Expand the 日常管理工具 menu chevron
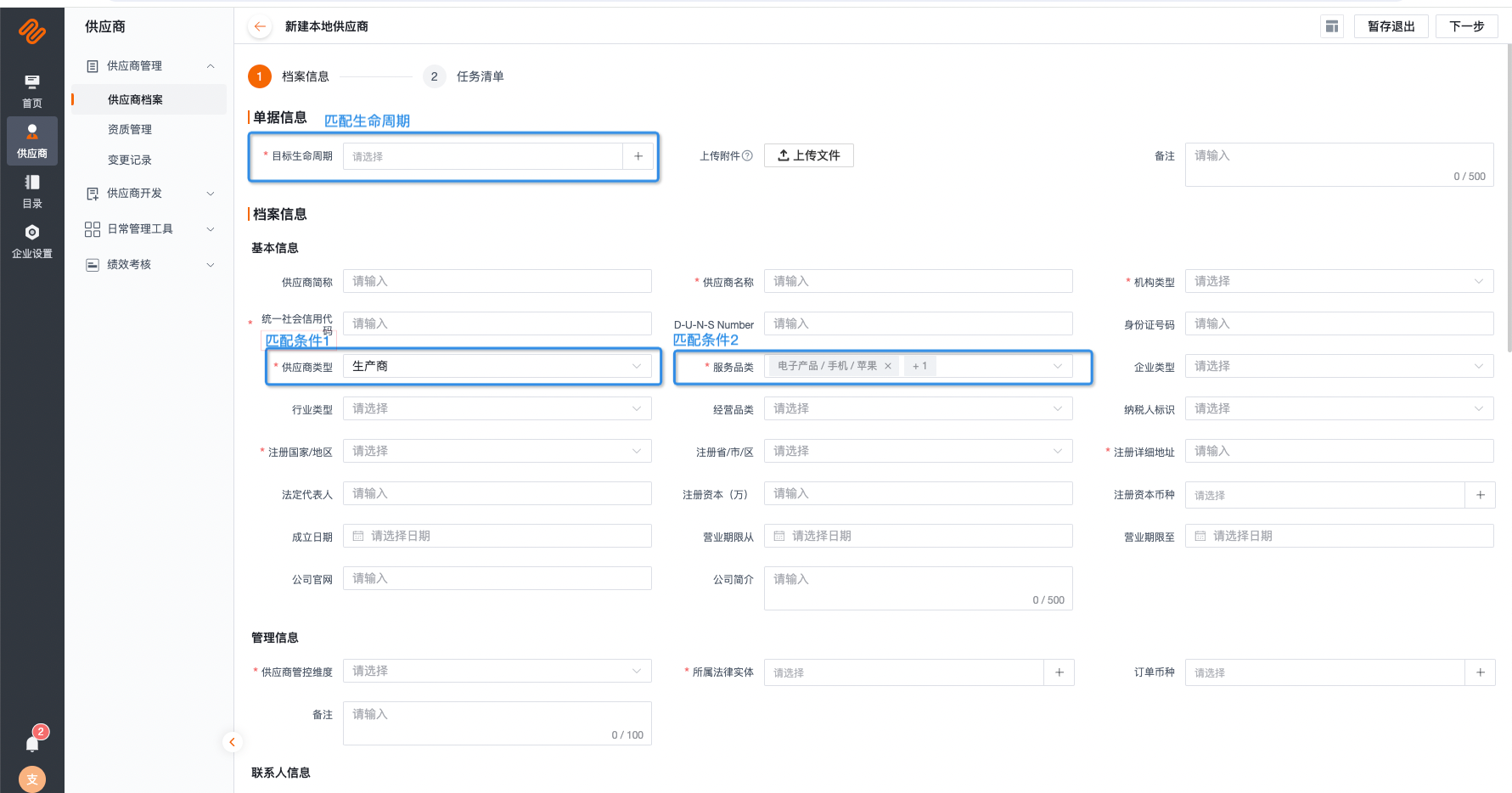 (211, 229)
